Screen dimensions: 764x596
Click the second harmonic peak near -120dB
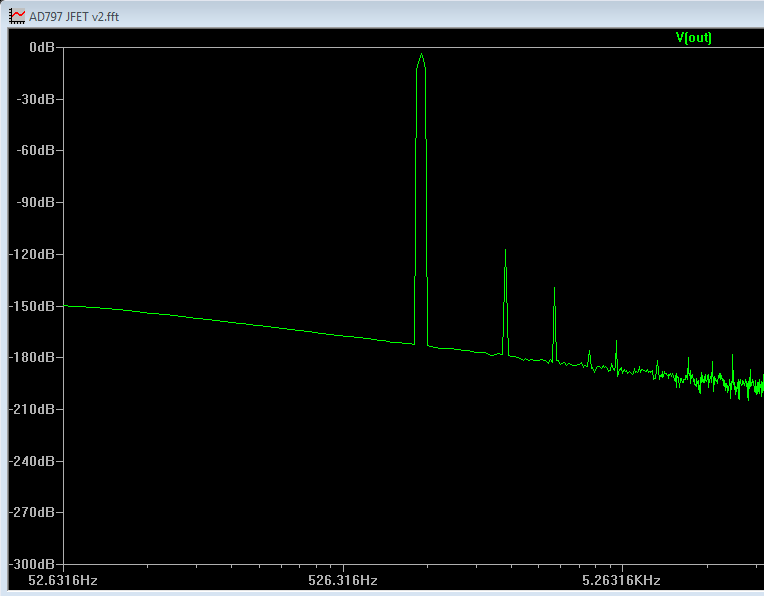(505, 250)
